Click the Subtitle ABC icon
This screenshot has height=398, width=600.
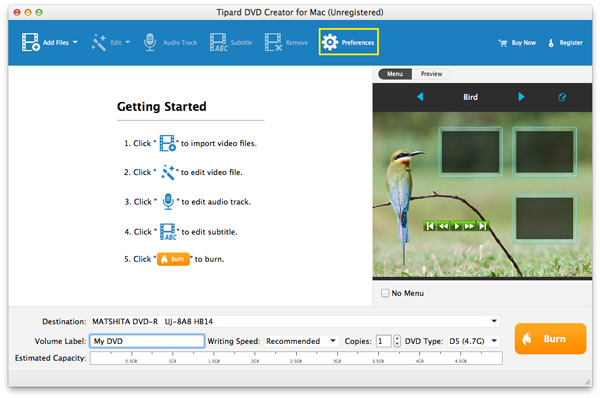pos(218,42)
